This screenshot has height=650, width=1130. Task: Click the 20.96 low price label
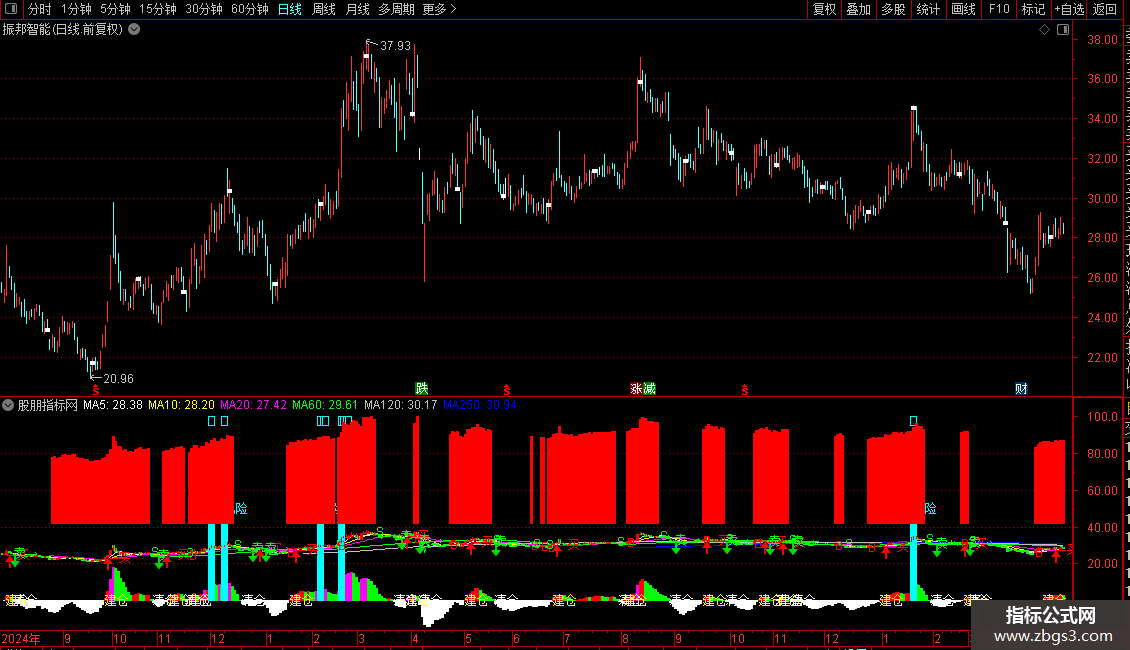point(118,378)
